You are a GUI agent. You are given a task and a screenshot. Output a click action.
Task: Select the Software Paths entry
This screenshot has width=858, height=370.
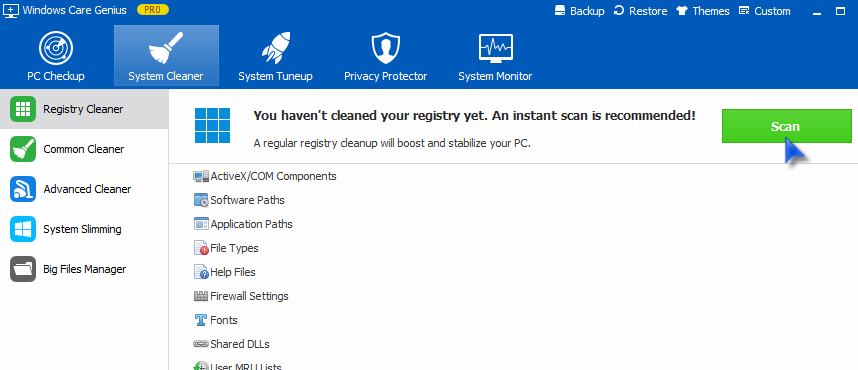(239, 200)
